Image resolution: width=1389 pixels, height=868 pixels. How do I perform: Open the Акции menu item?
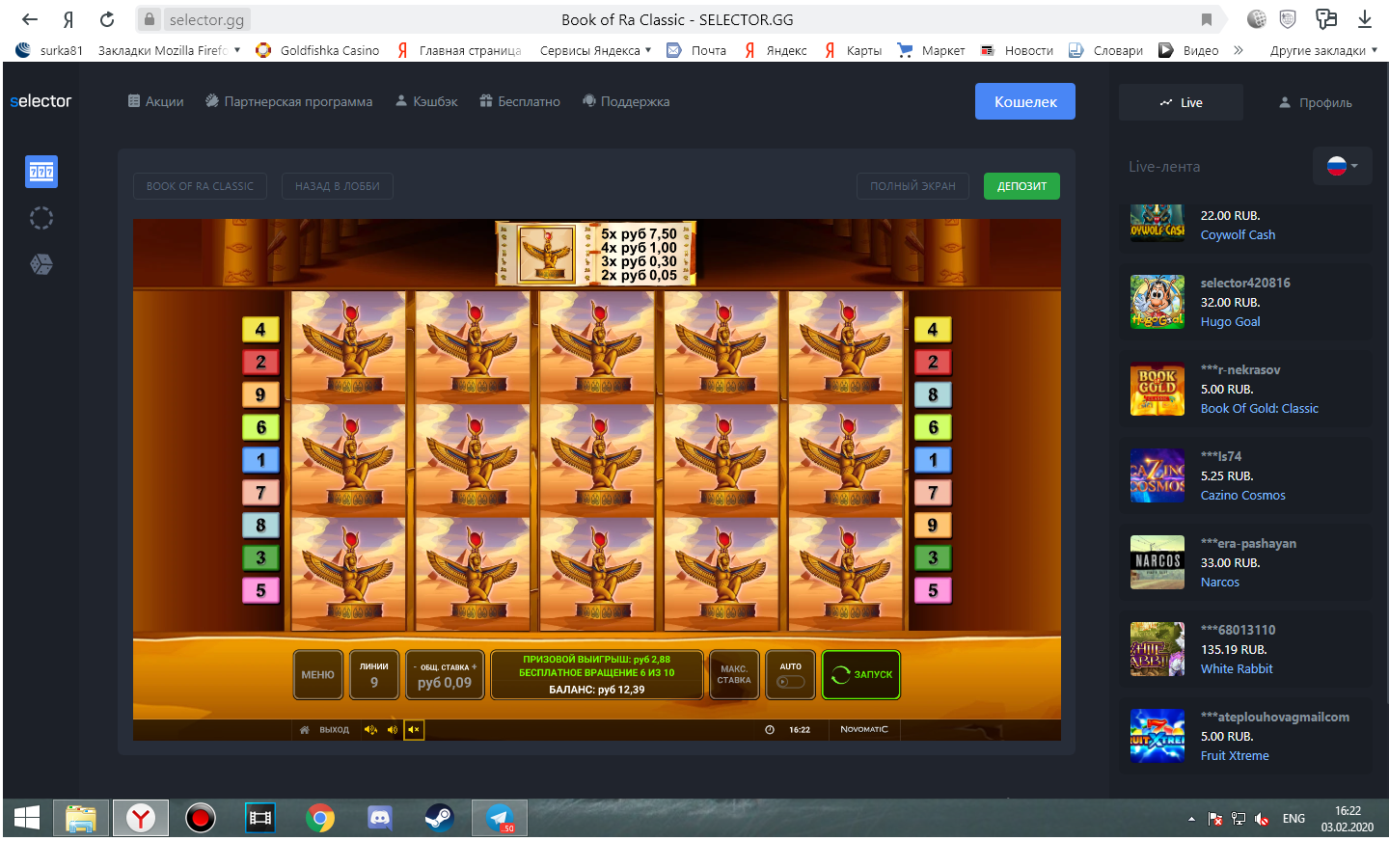click(x=155, y=101)
